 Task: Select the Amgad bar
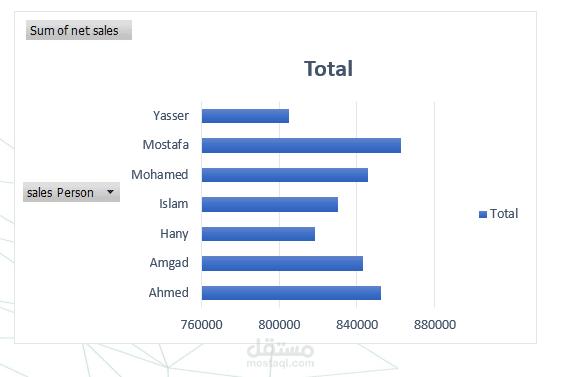coord(282,263)
